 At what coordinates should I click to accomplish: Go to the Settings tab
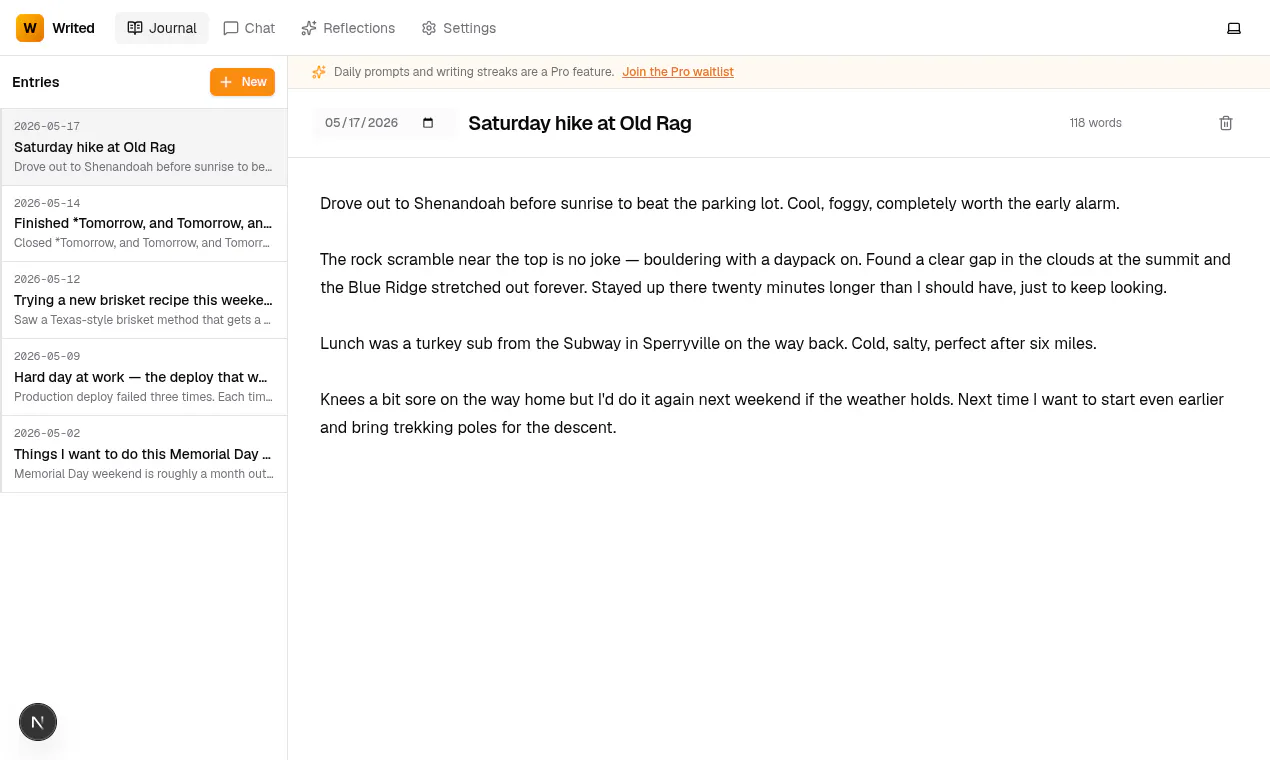(459, 28)
